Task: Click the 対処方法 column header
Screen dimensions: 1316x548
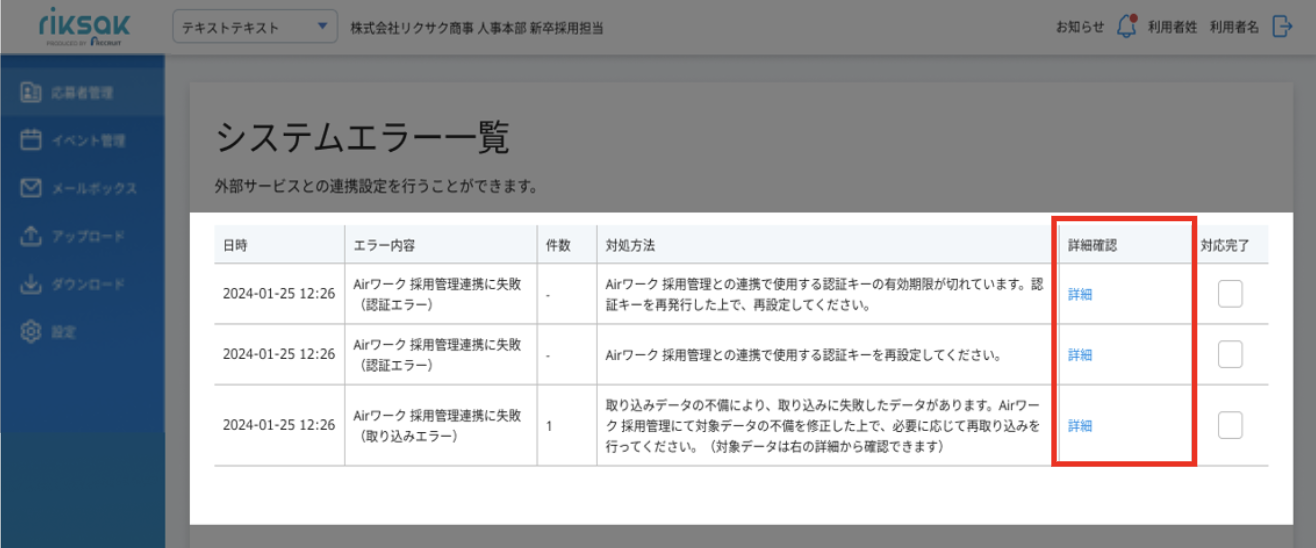Action: point(630,245)
